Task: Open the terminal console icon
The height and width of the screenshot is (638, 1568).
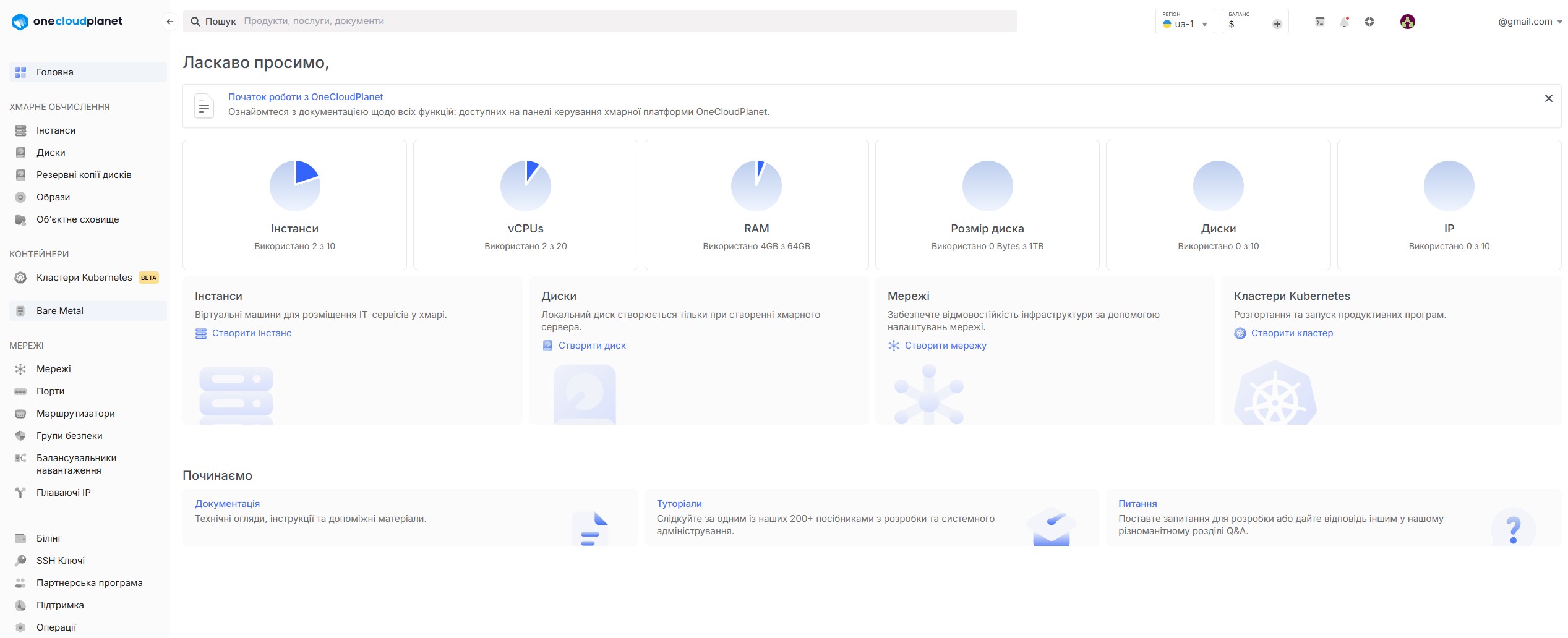Action: pos(1319,22)
